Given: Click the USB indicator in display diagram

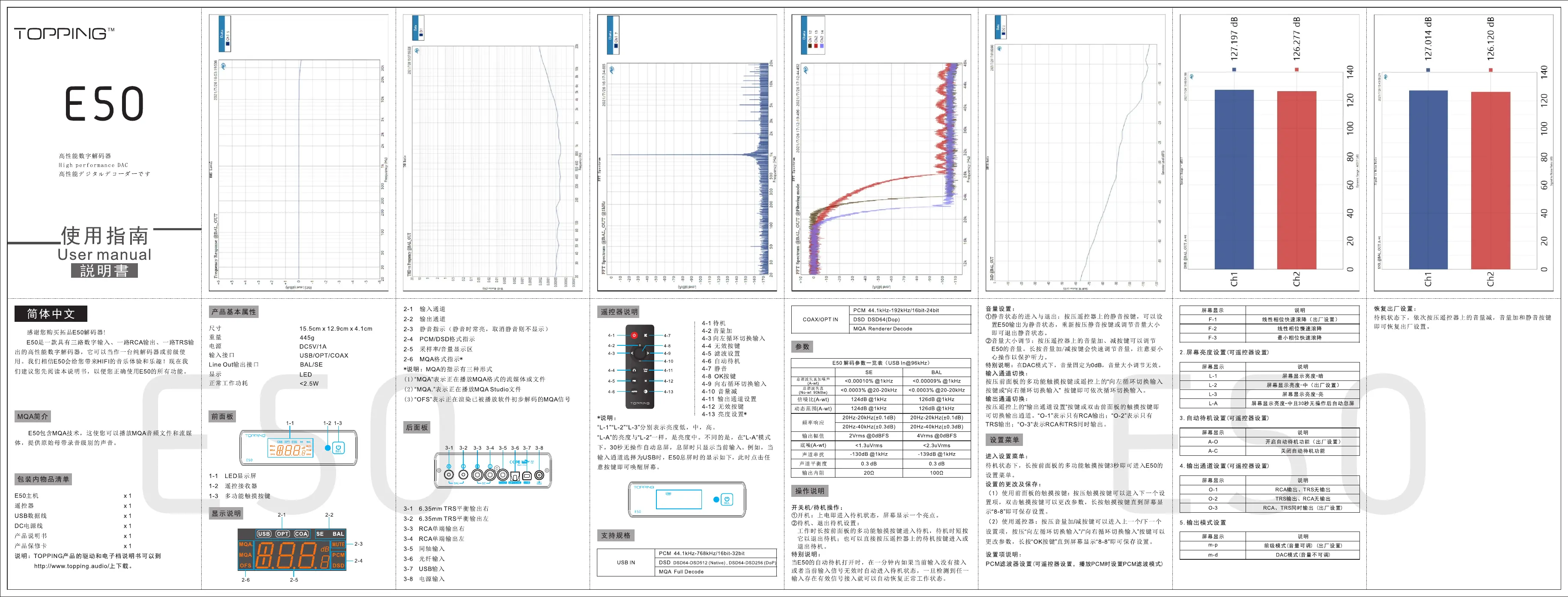Looking at the screenshot, I should click(x=264, y=534).
